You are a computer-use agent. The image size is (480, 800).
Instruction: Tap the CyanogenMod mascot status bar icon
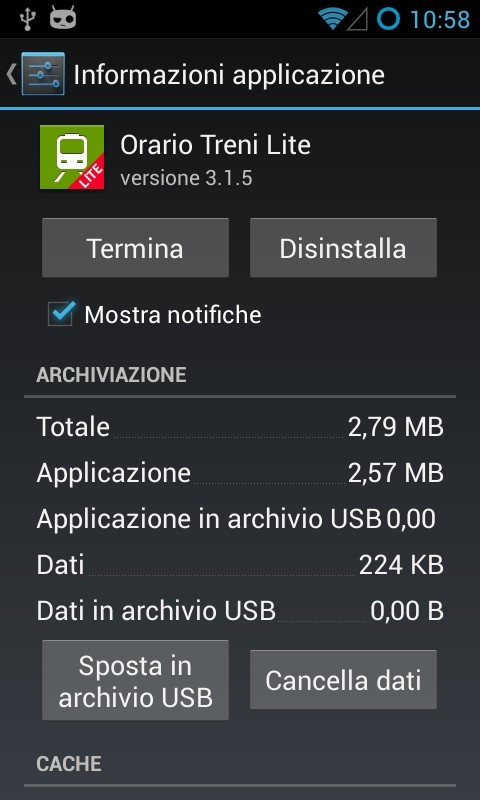[x=63, y=18]
